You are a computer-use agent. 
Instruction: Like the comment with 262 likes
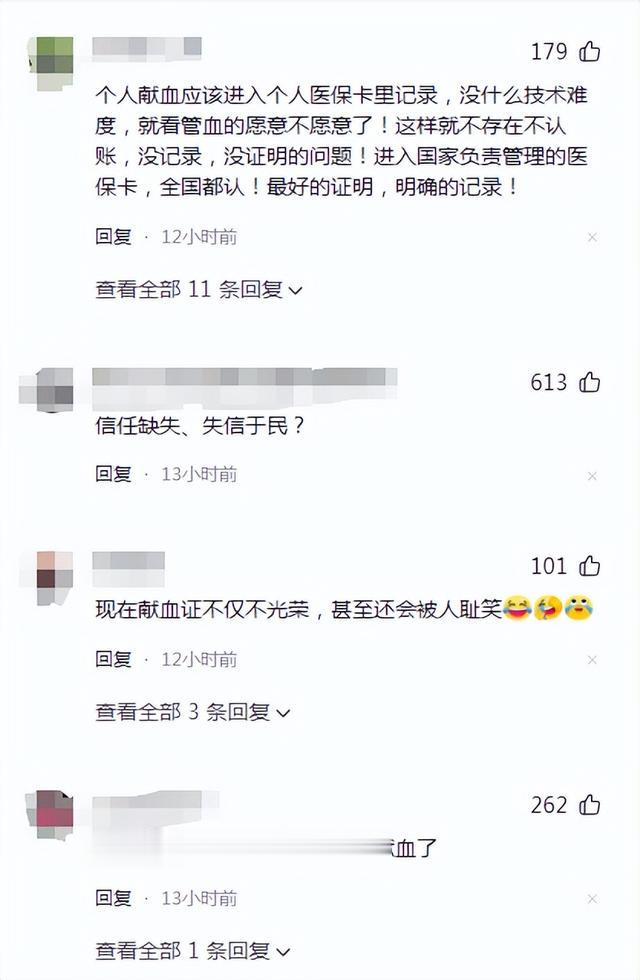pos(589,805)
